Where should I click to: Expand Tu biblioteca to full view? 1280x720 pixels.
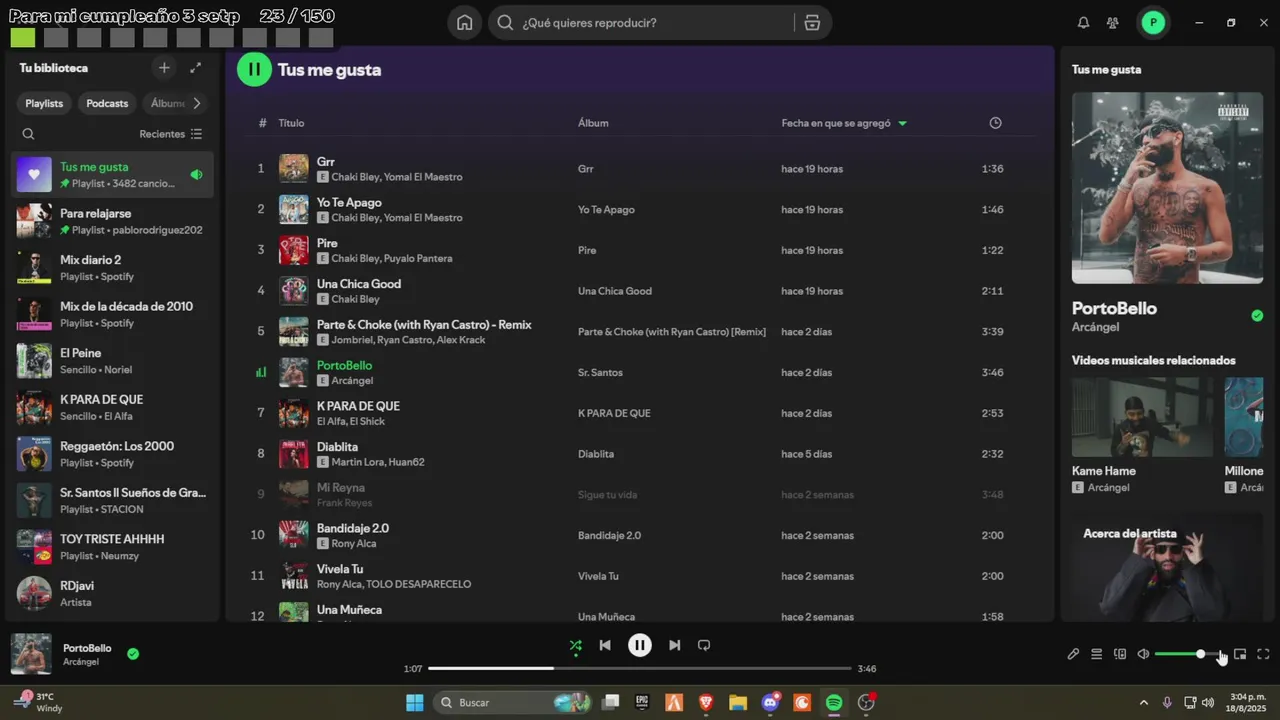[195, 68]
